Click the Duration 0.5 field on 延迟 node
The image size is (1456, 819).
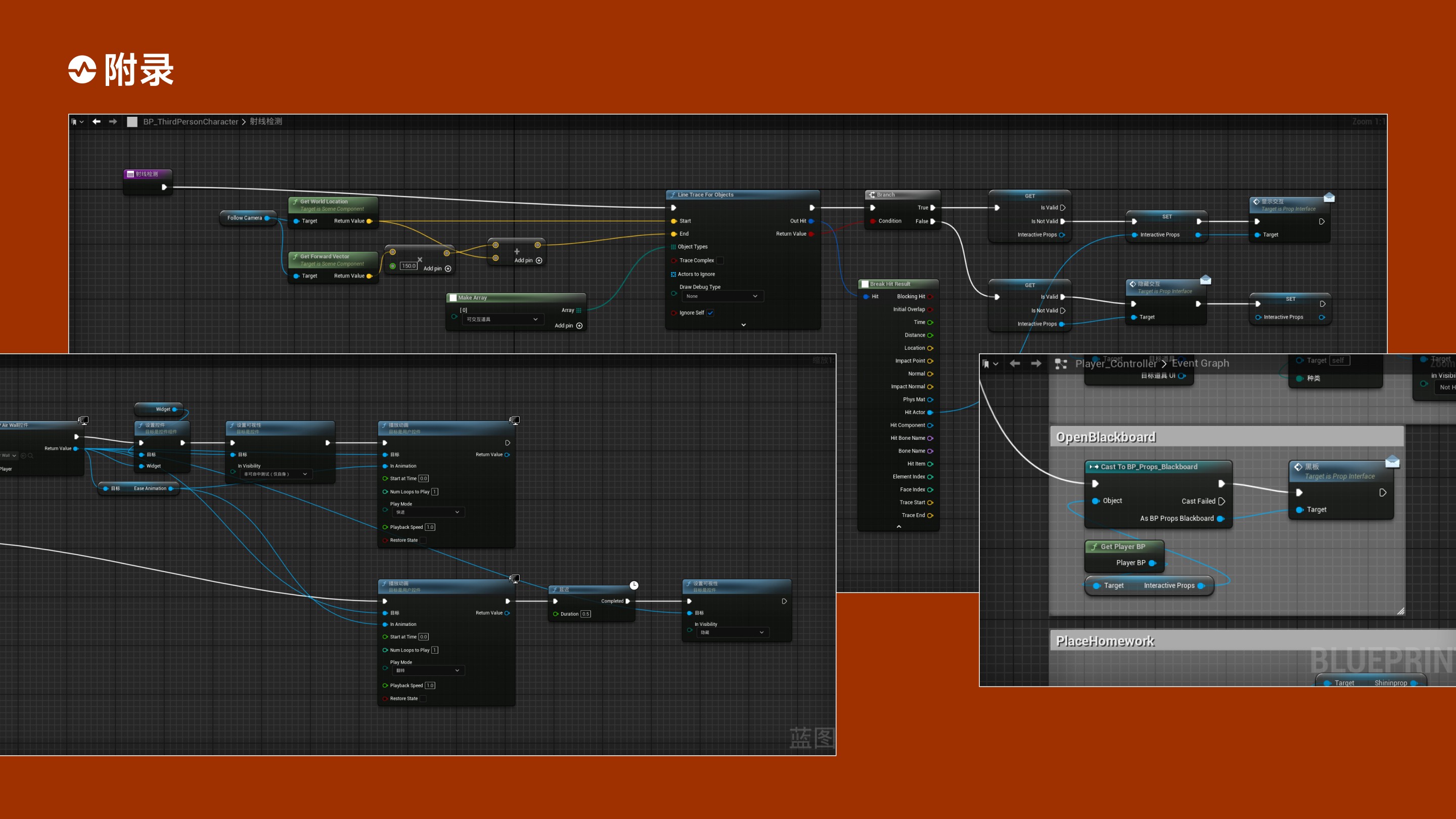tap(585, 614)
